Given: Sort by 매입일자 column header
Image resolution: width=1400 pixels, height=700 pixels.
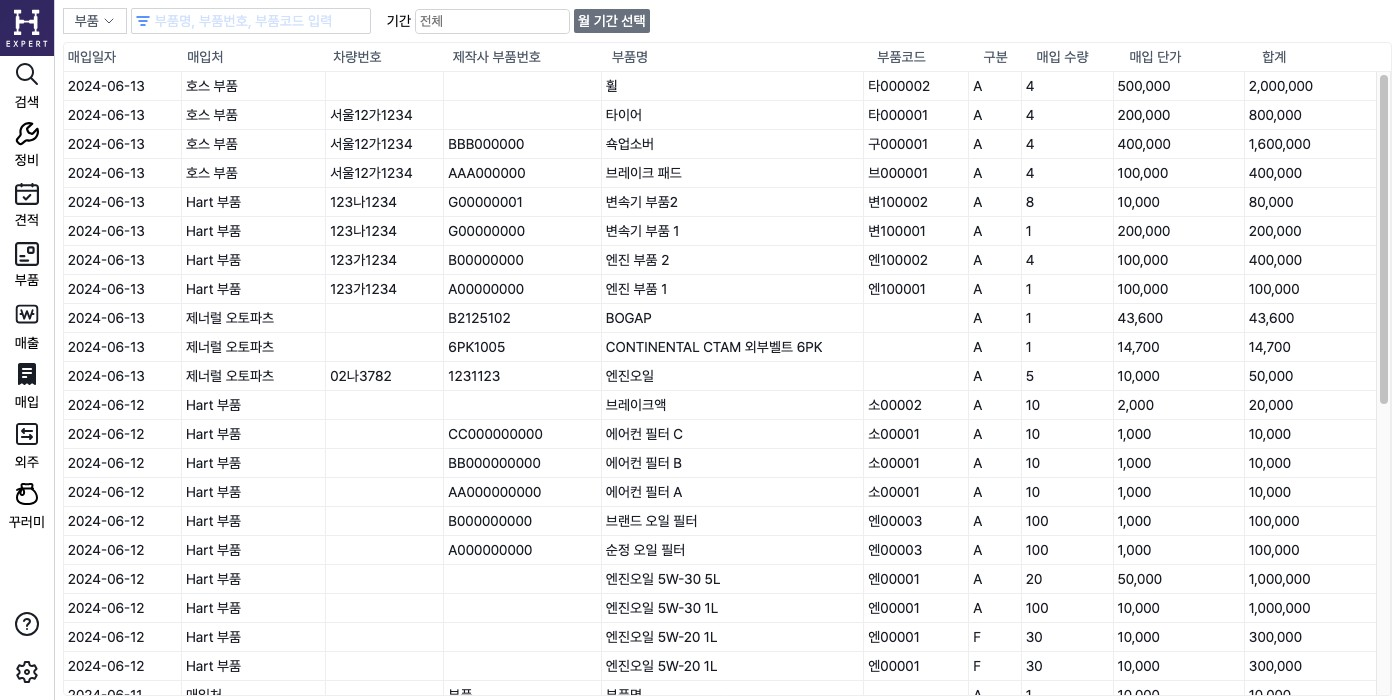Looking at the screenshot, I should click(92, 57).
